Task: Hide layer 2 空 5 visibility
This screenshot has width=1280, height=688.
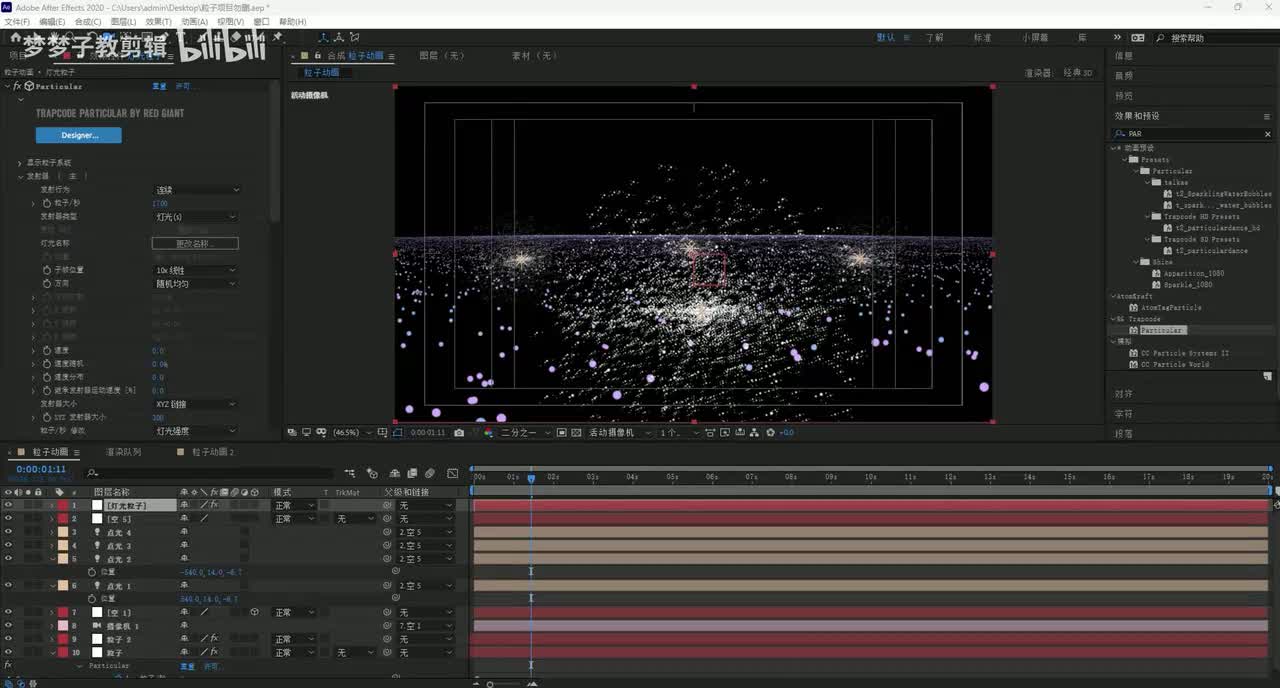Action: click(8, 519)
